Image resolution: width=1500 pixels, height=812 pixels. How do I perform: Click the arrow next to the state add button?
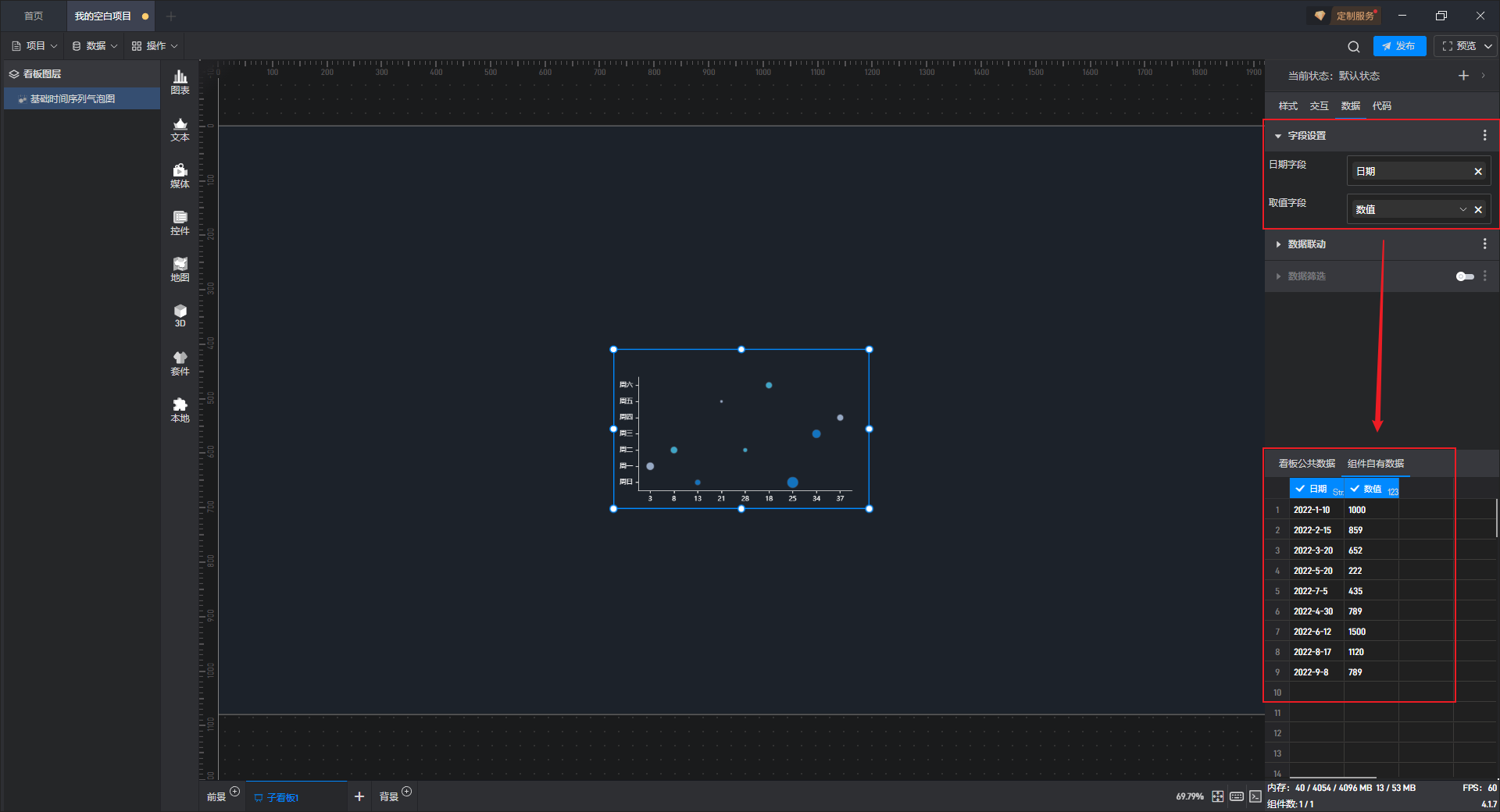point(1483,76)
